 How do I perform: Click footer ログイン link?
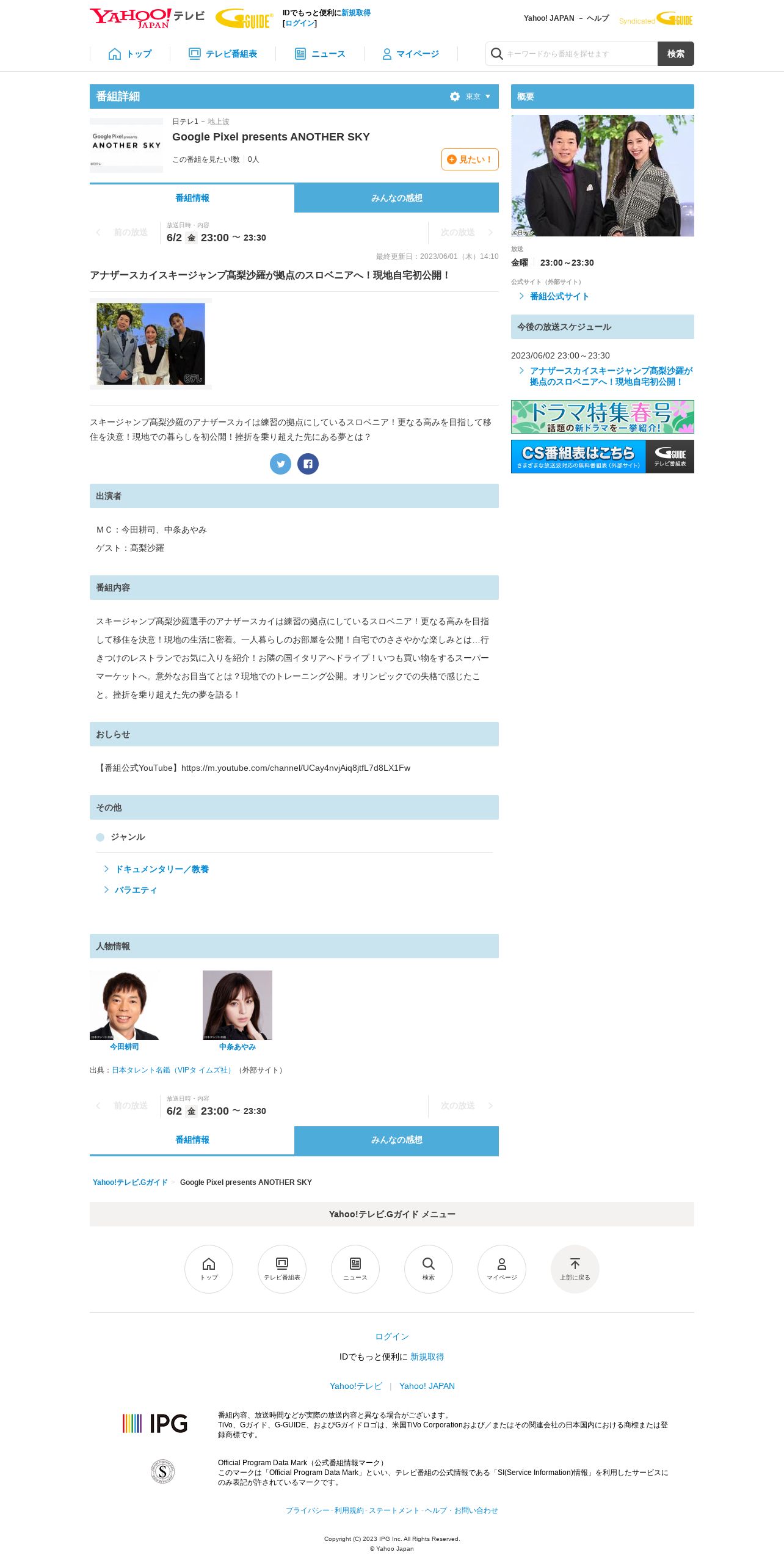(392, 1336)
